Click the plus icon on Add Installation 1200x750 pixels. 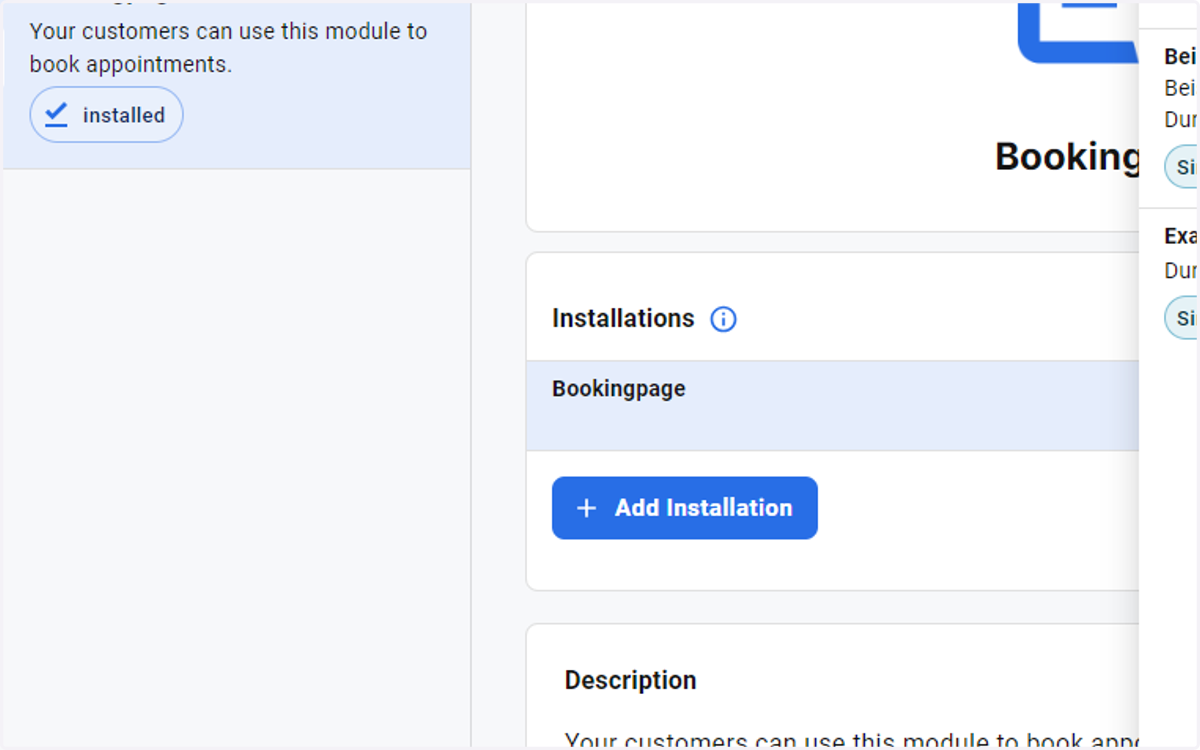pyautogui.click(x=587, y=508)
